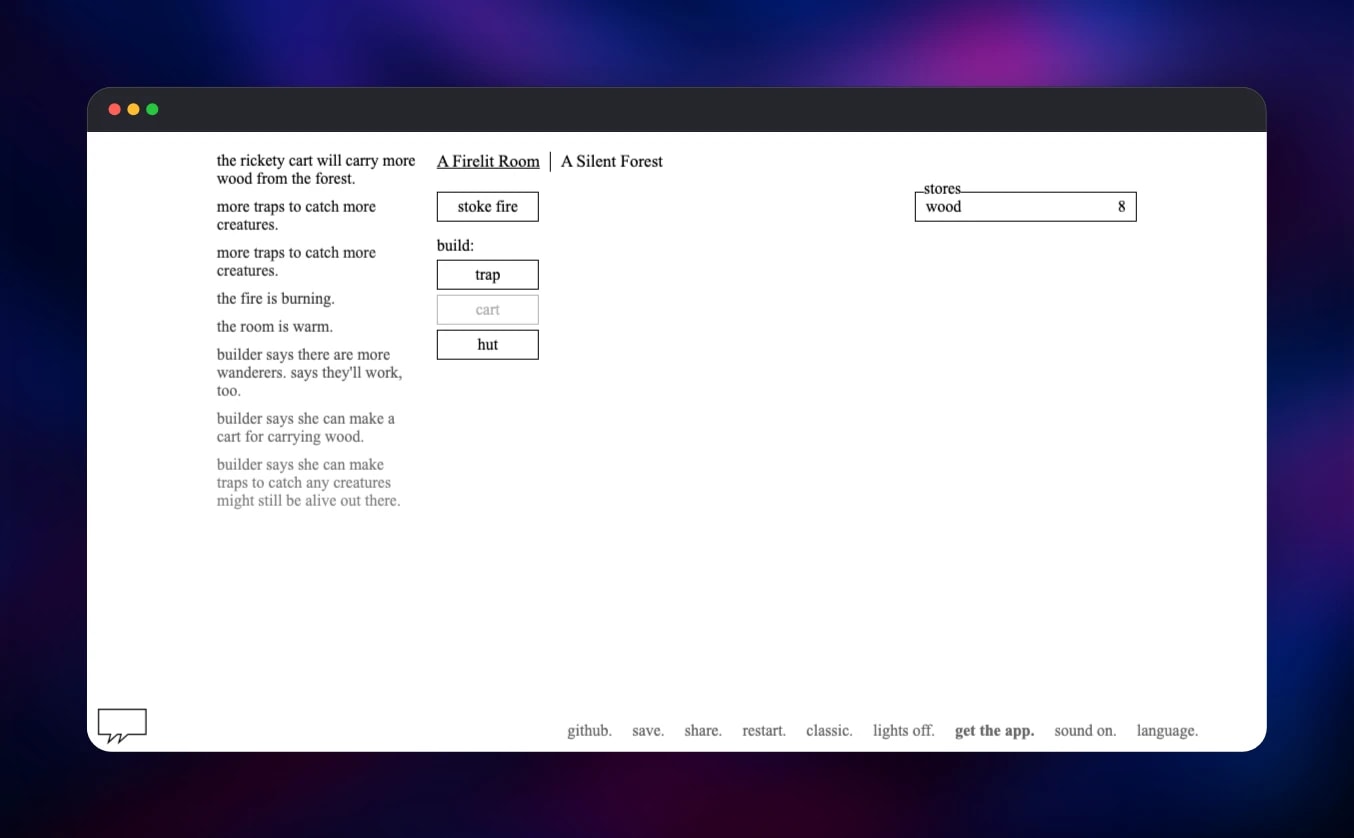Build a trap
Screen dimensions: 1354x838
488,275
